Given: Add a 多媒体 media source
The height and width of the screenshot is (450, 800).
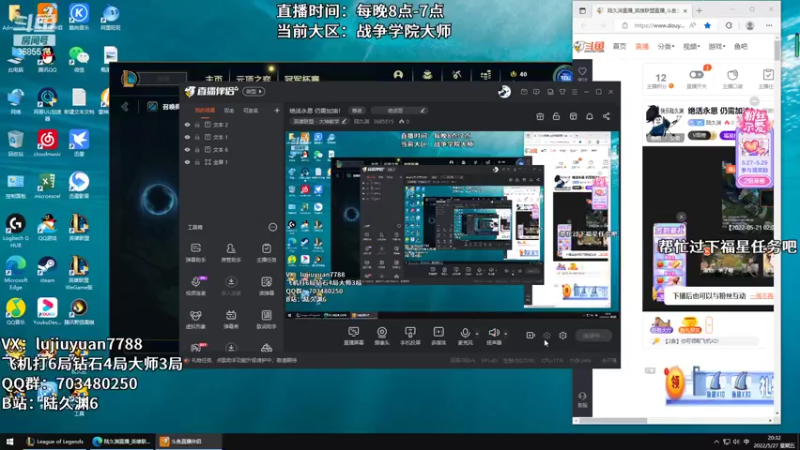Looking at the screenshot, I should coord(438,336).
